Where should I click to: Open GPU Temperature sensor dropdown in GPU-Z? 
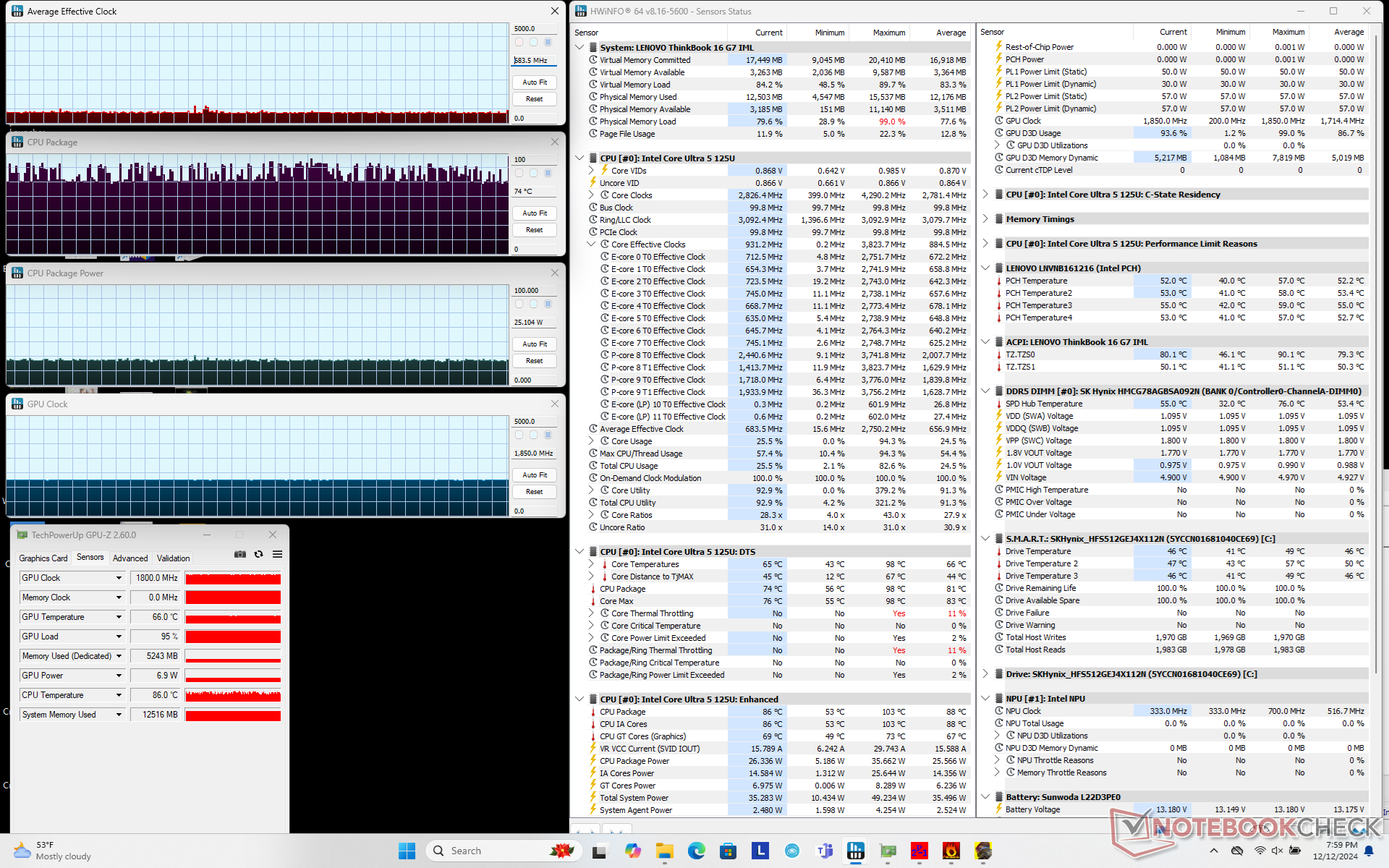click(119, 617)
